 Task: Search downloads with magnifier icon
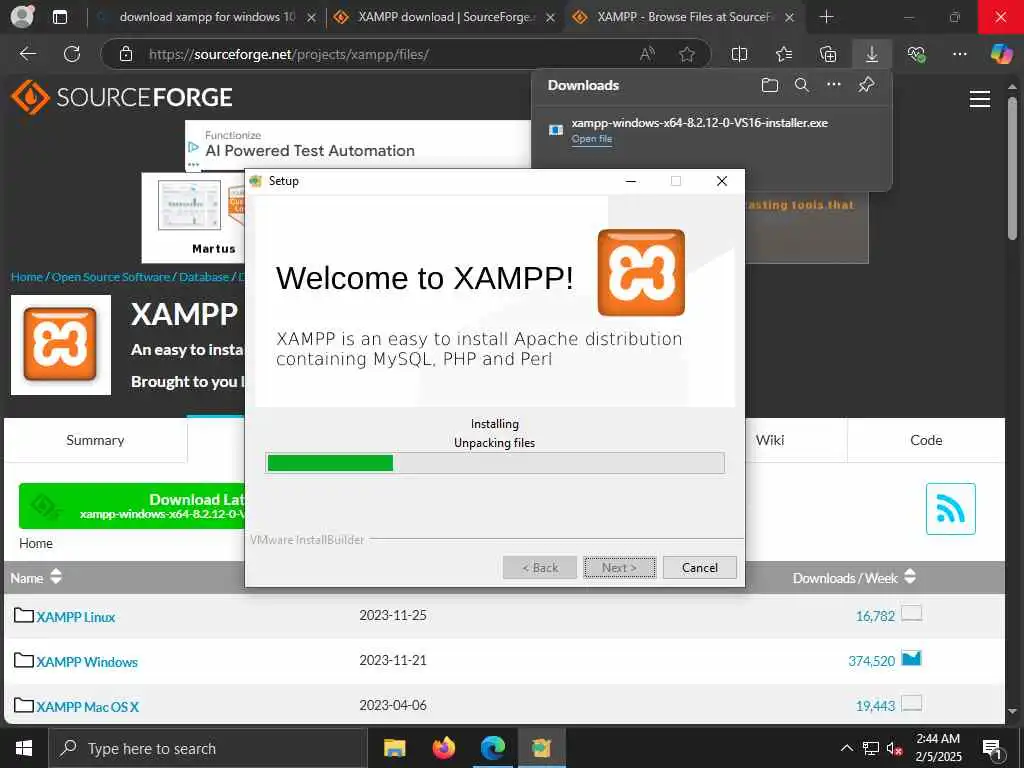pos(802,85)
